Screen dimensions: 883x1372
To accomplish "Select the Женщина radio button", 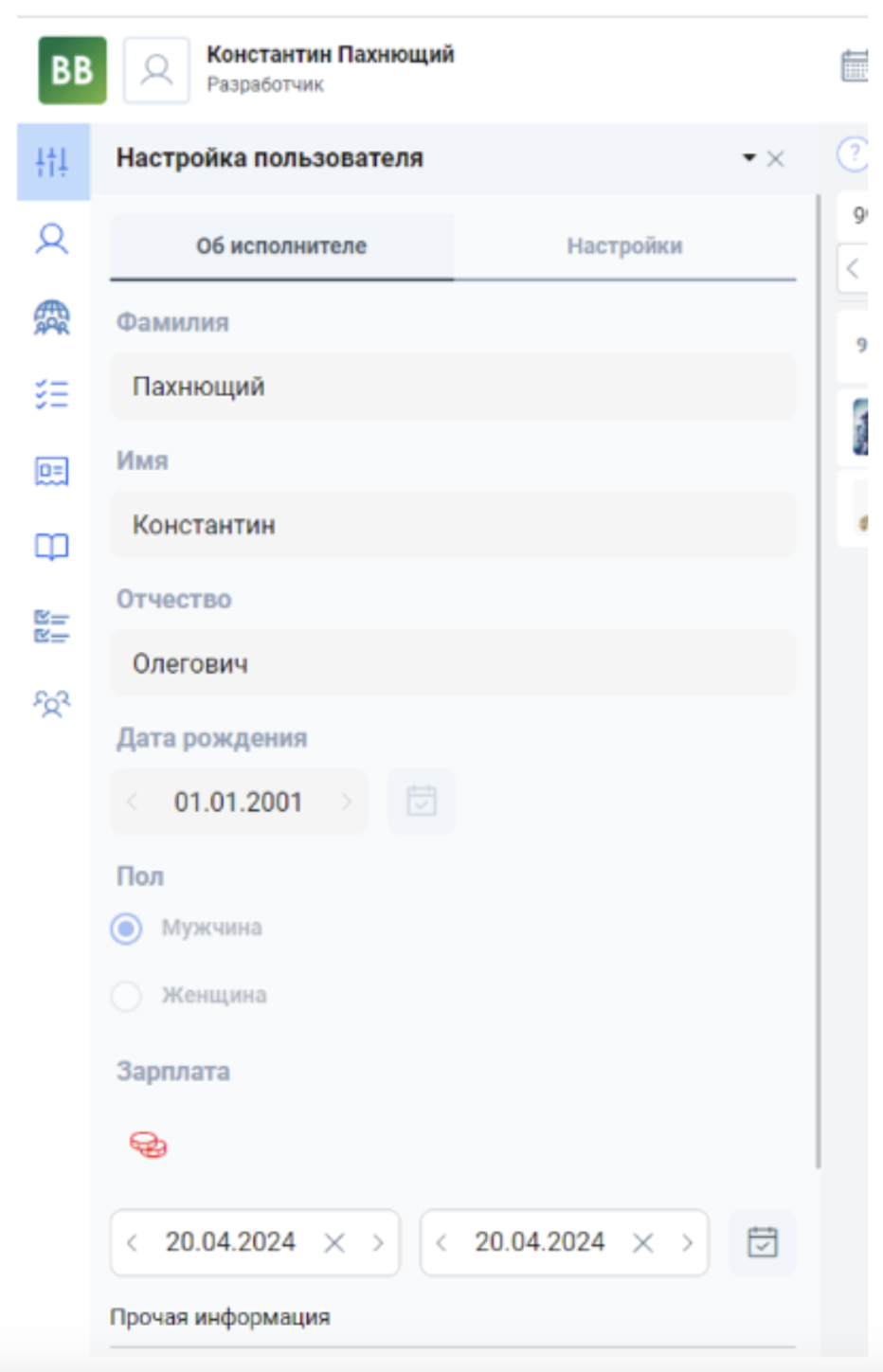I will pos(126,996).
